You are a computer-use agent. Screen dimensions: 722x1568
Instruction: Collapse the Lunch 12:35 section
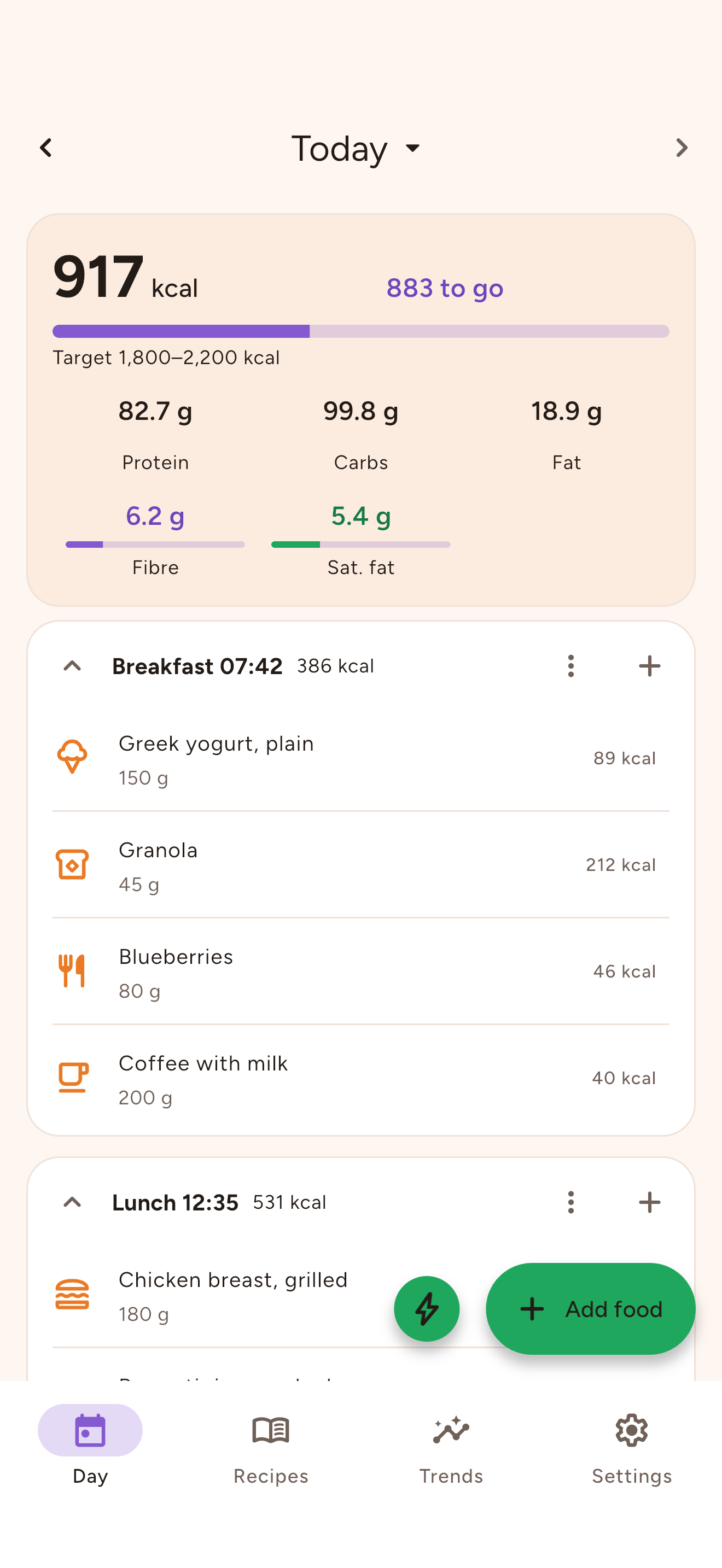click(72, 1202)
